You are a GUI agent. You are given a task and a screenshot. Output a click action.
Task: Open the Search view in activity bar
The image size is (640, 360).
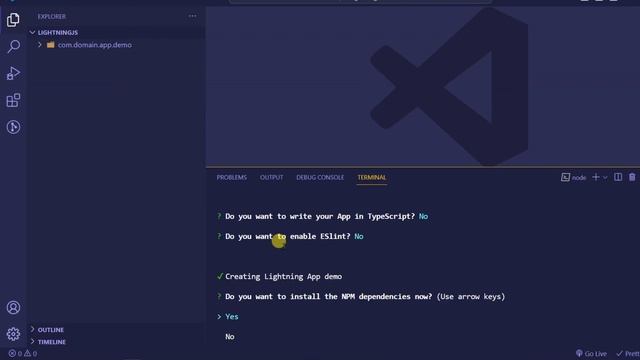point(13,47)
